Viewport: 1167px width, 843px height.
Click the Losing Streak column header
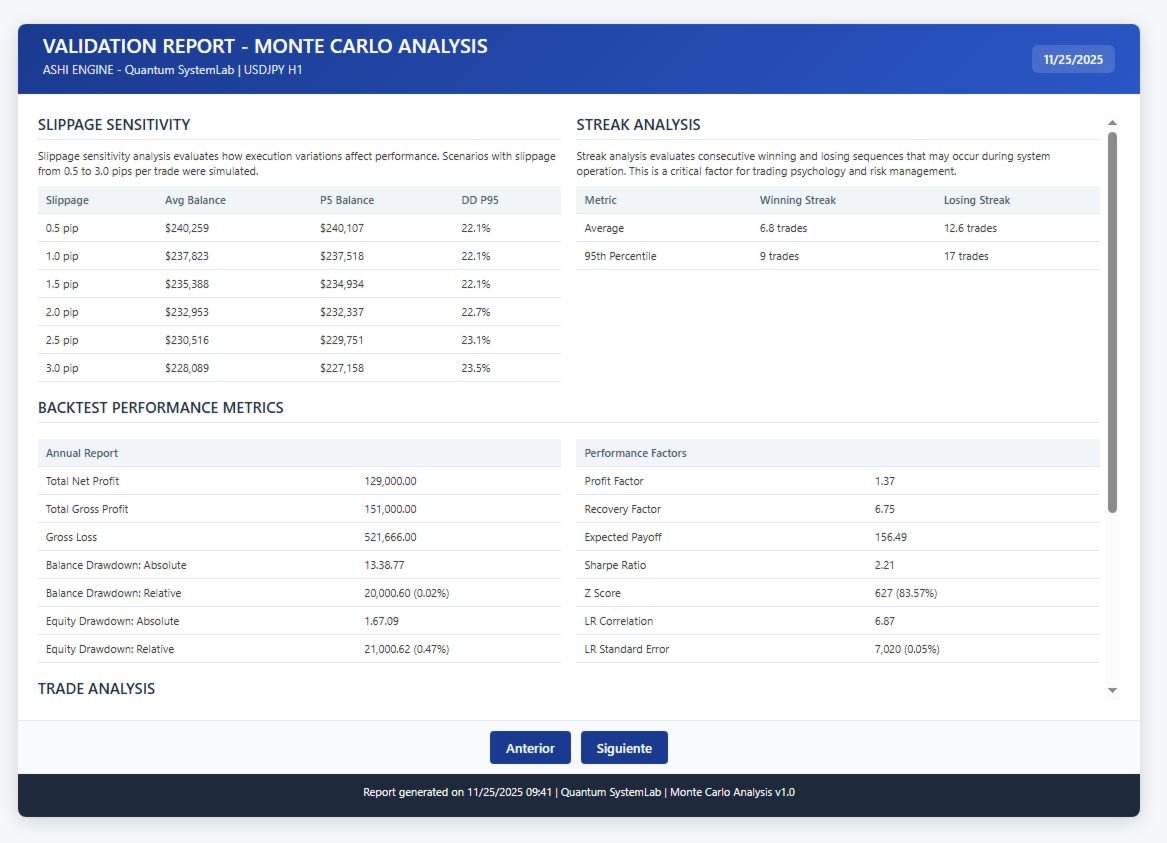(x=976, y=200)
